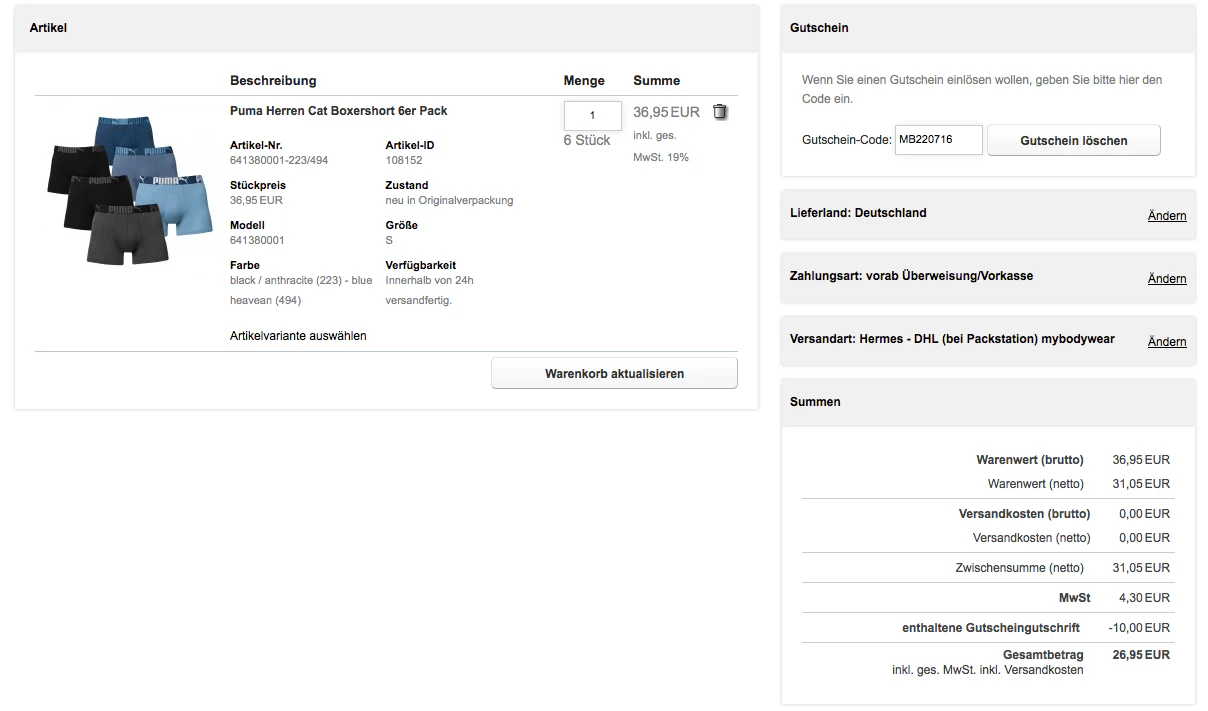The height and width of the screenshot is (711, 1208).
Task: Click the Versandkosten (brutto) amount
Action: pos(1144,514)
